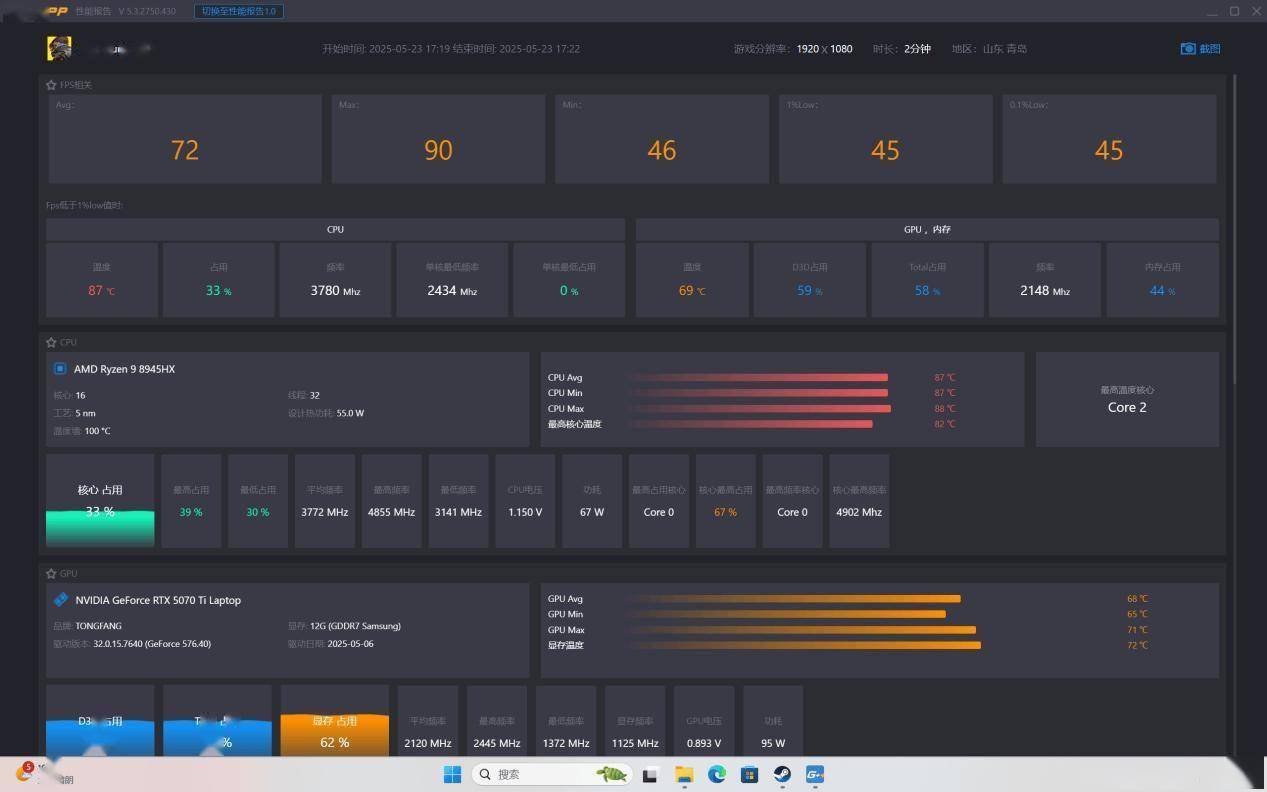Click the 最低频率 3141 MHz tile

point(458,501)
